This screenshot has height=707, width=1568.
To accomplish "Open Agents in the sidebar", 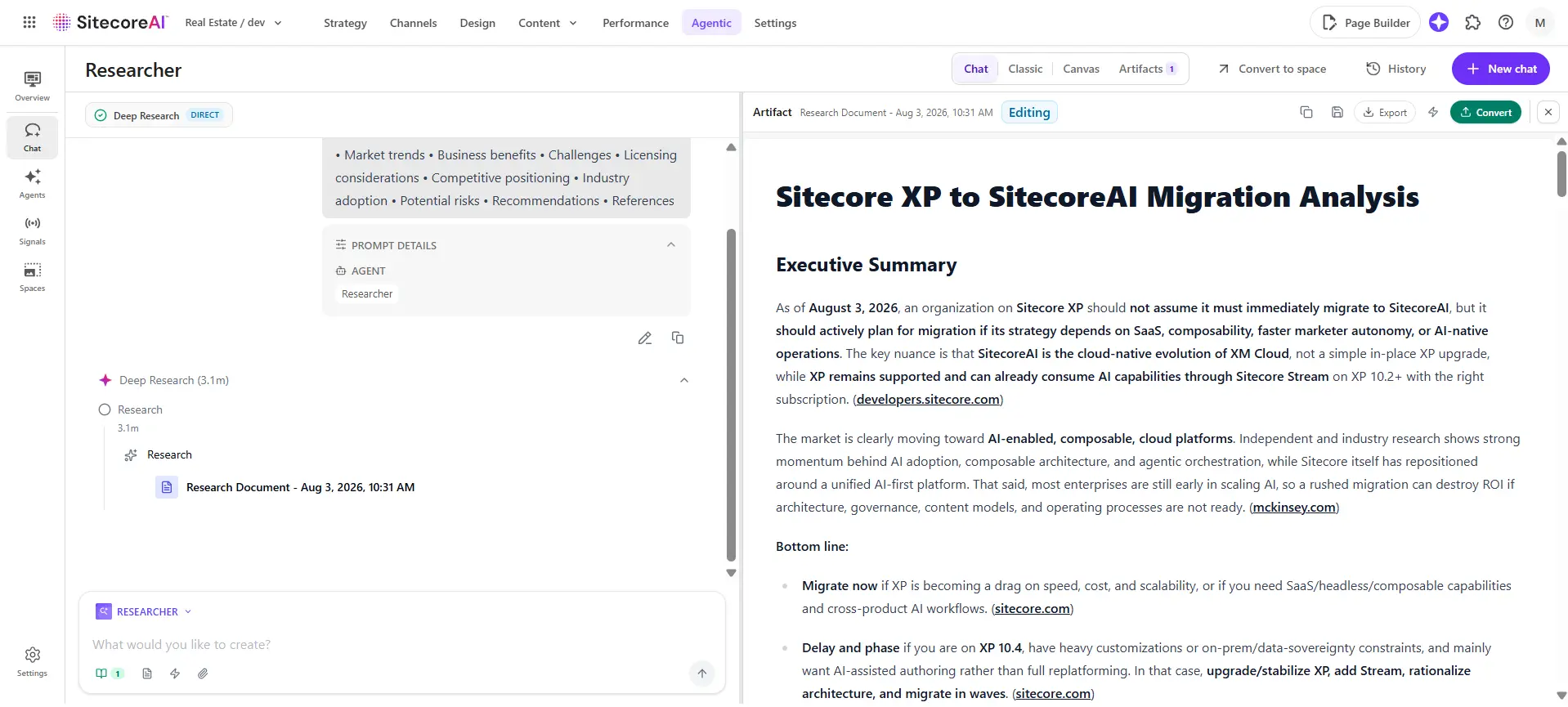I will [x=33, y=183].
